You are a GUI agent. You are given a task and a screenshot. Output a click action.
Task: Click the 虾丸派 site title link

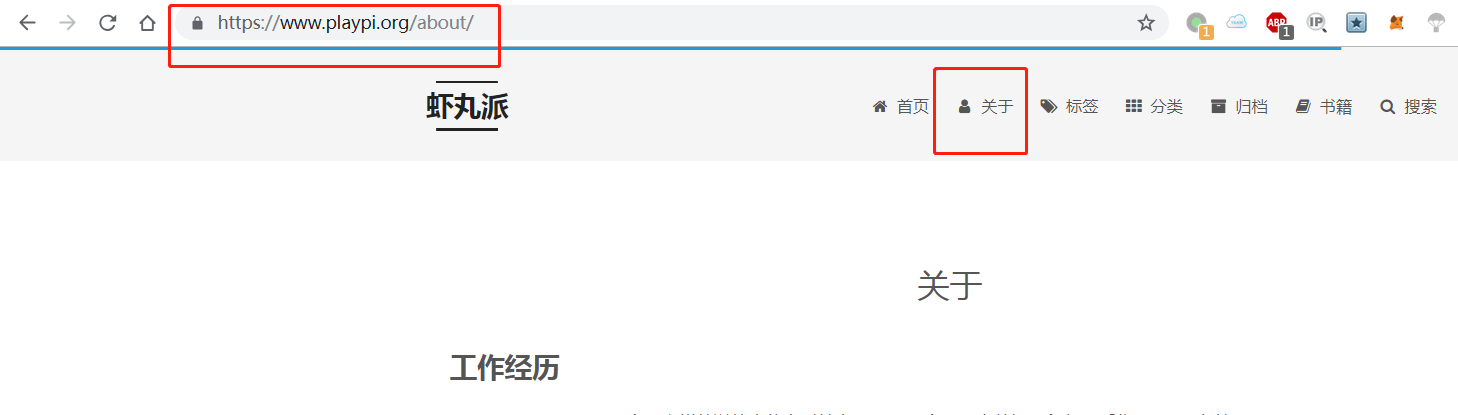click(x=467, y=106)
